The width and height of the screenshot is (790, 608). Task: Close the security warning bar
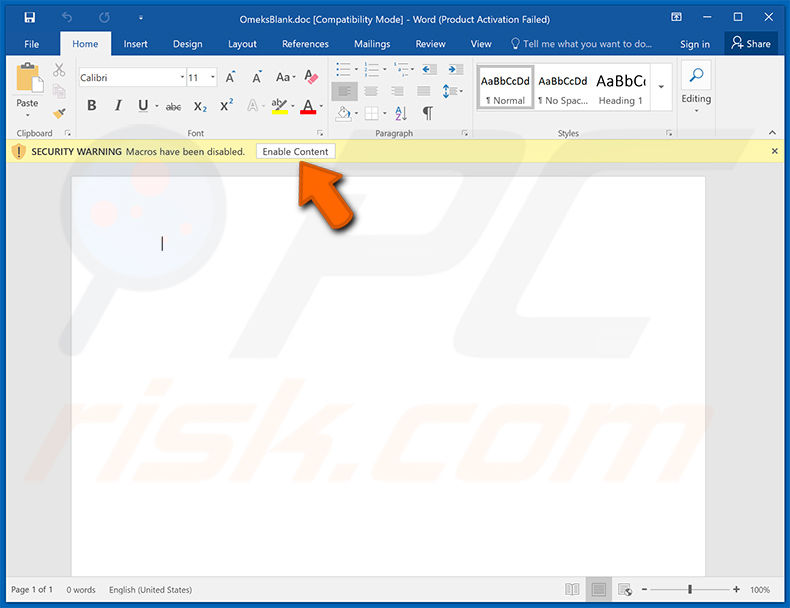coord(774,151)
